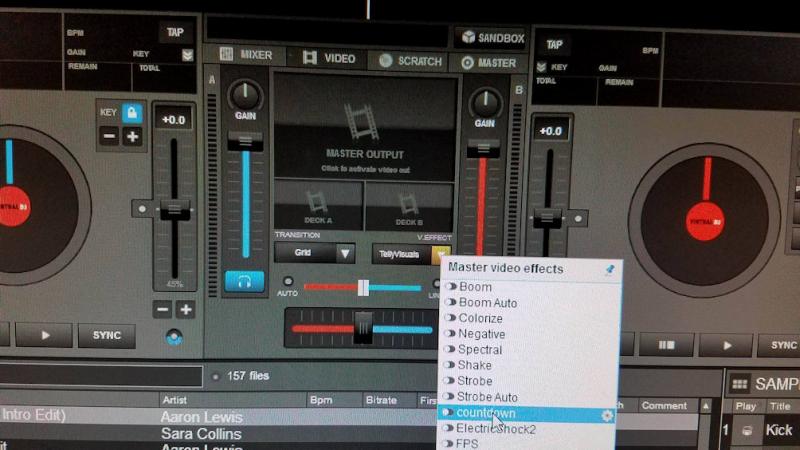Click the browser search field
The width and height of the screenshot is (800, 450).
coord(101,376)
